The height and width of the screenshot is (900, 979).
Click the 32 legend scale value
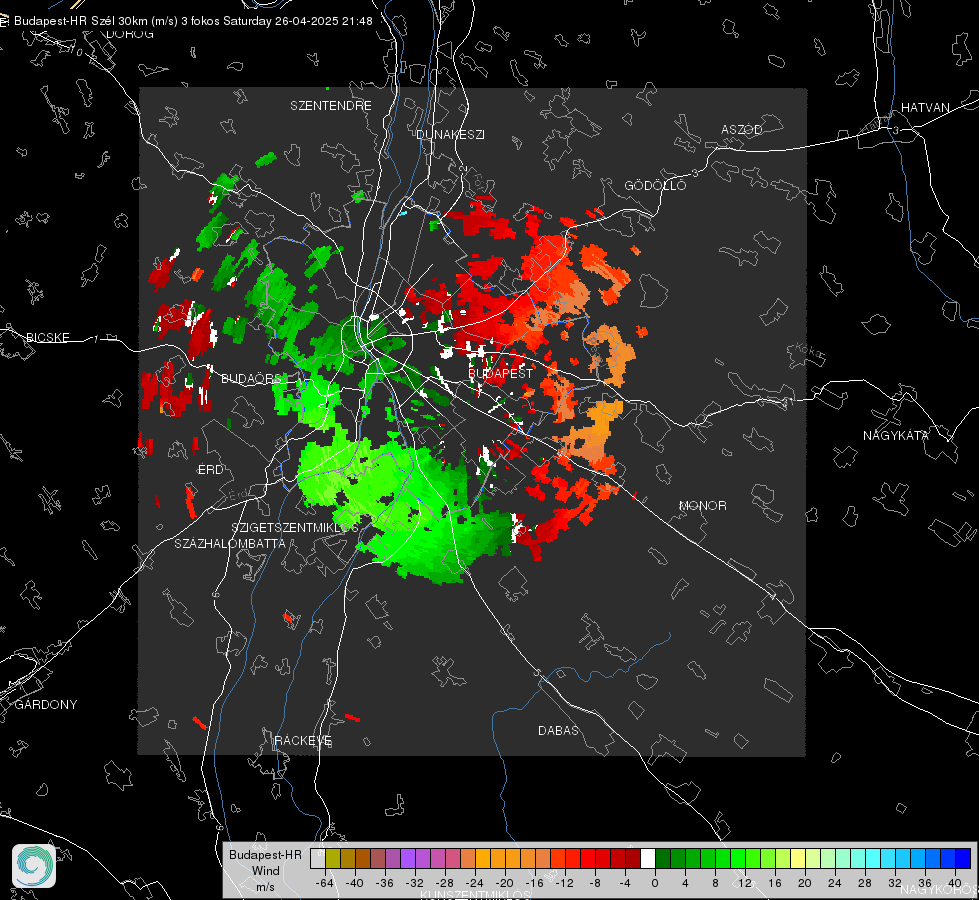click(x=895, y=883)
